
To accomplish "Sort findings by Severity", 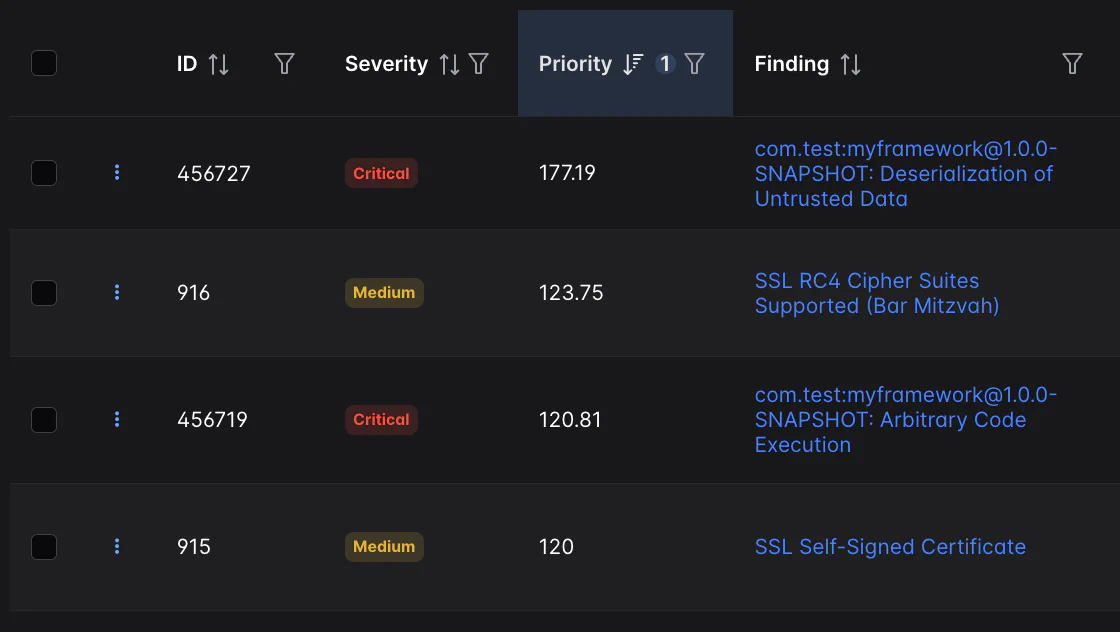I will (x=450, y=65).
